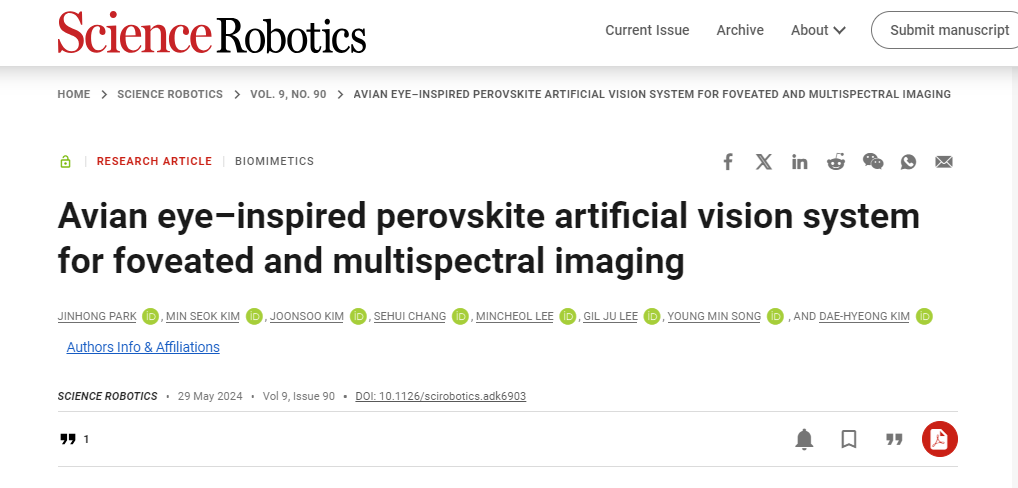Download the PDF using red icon
Image resolution: width=1018 pixels, height=488 pixels.
(x=939, y=439)
